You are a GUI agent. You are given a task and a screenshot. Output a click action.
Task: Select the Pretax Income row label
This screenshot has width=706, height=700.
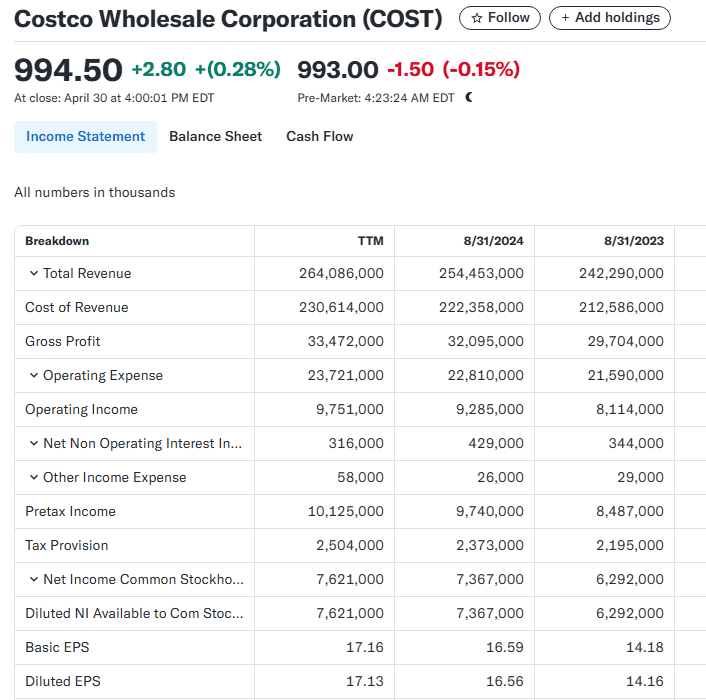click(70, 511)
